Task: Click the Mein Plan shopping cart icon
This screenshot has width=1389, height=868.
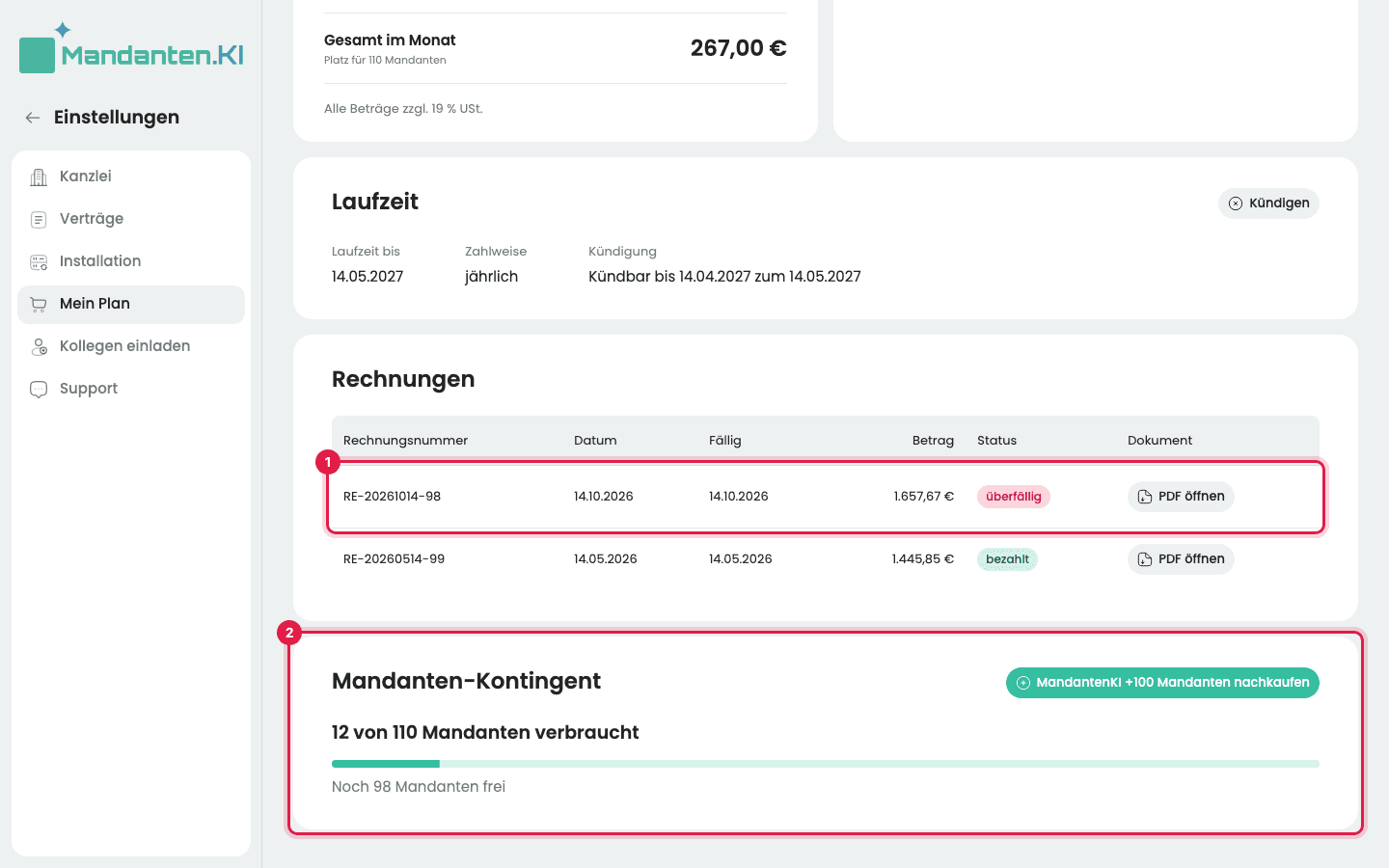Action: [x=39, y=304]
